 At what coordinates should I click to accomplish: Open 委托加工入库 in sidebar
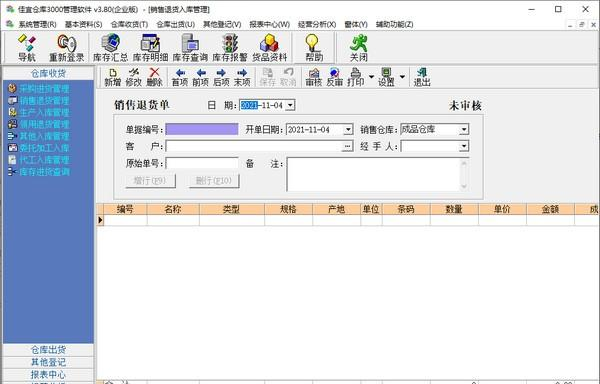coord(39,148)
